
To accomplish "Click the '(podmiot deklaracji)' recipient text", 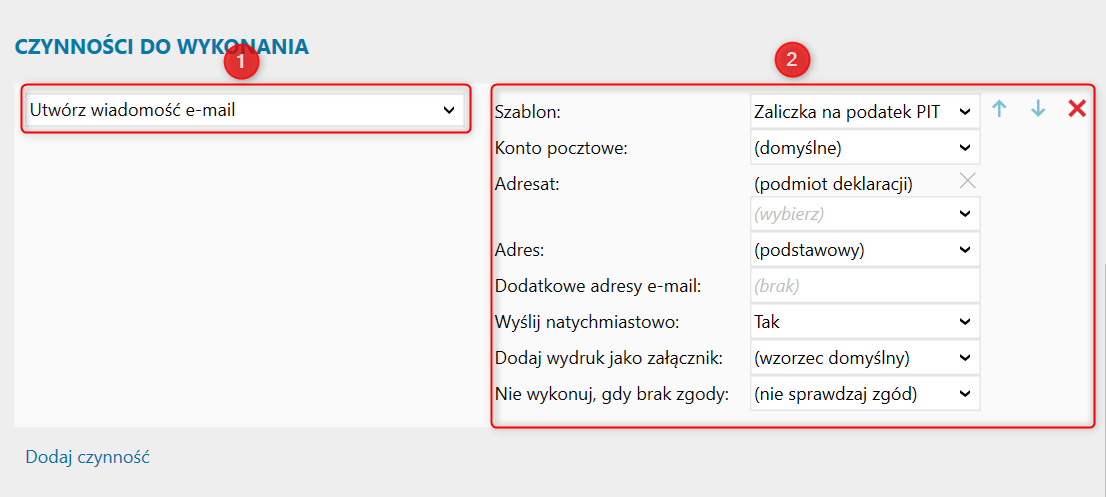I will pyautogui.click(x=833, y=184).
